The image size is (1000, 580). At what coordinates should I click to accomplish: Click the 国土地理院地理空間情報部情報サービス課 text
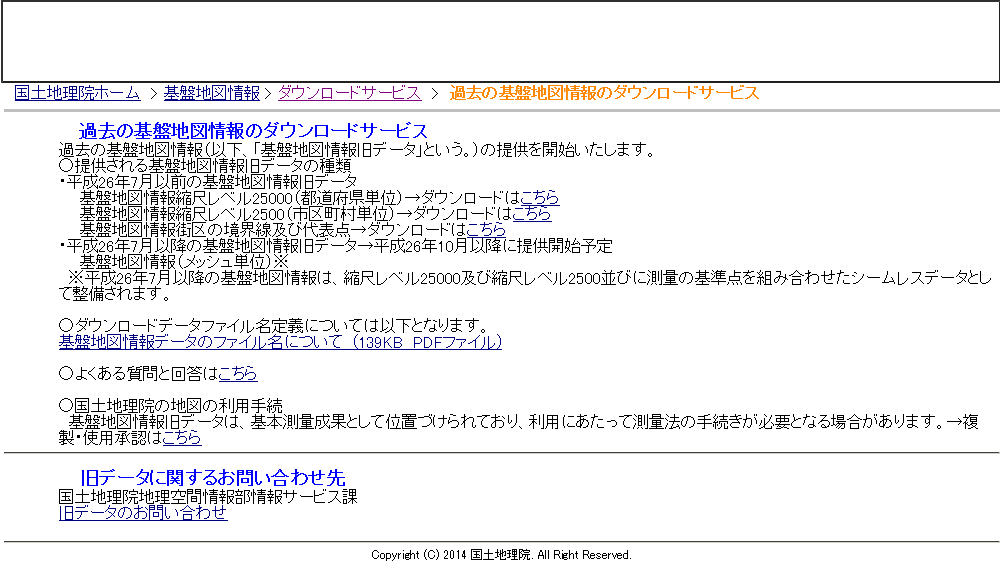(208, 496)
